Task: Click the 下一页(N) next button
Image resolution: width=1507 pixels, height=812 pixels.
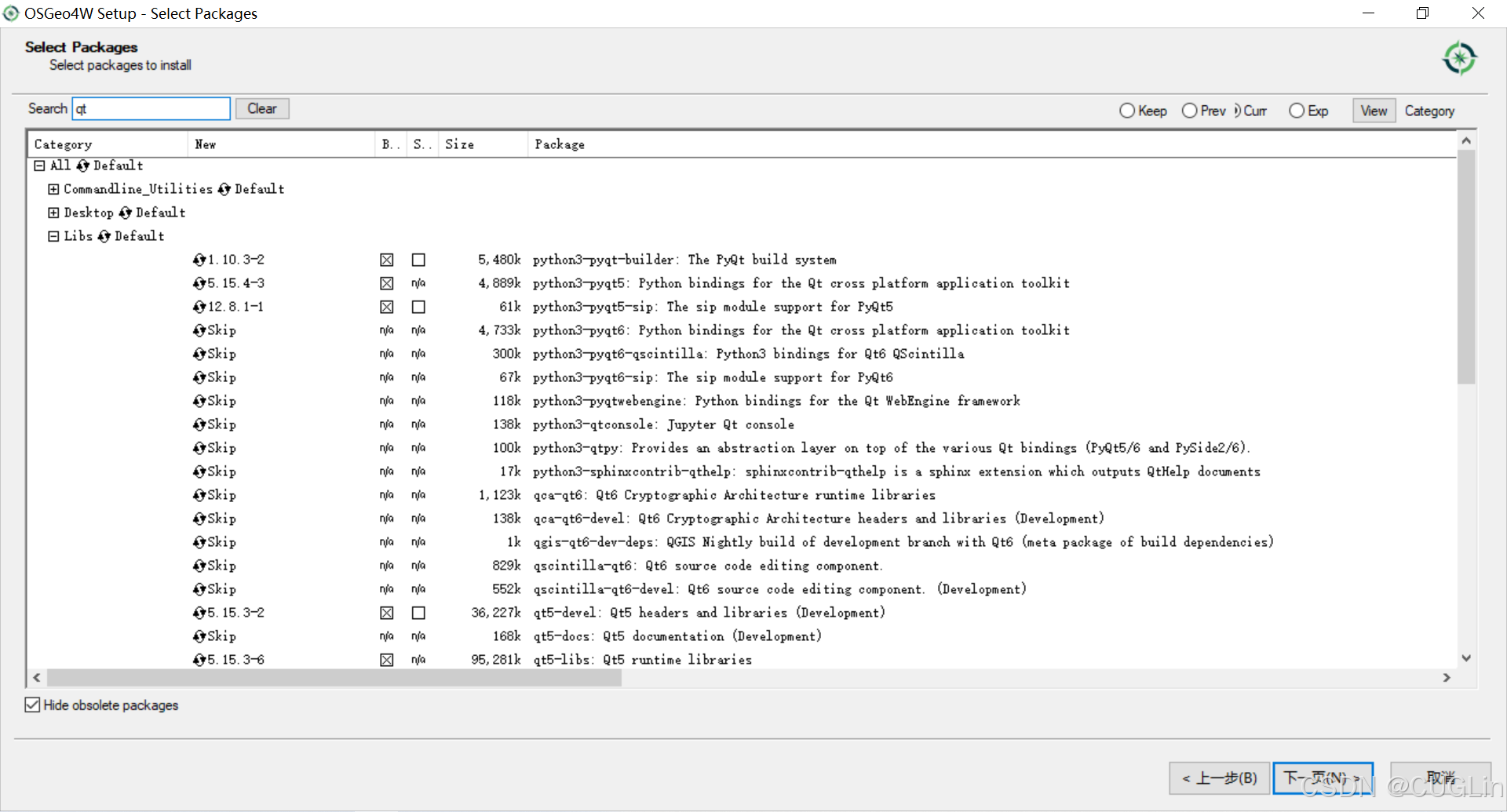Action: coord(1323,778)
